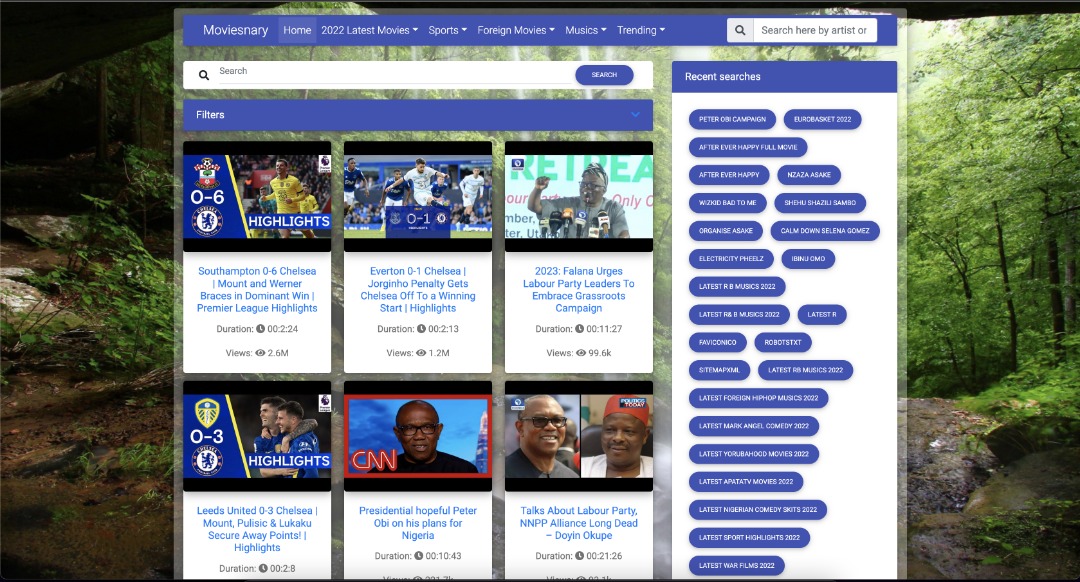Select the LATEST R B MUSICS 2022 tag
Screen dimensions: 1080x582
(x=737, y=287)
